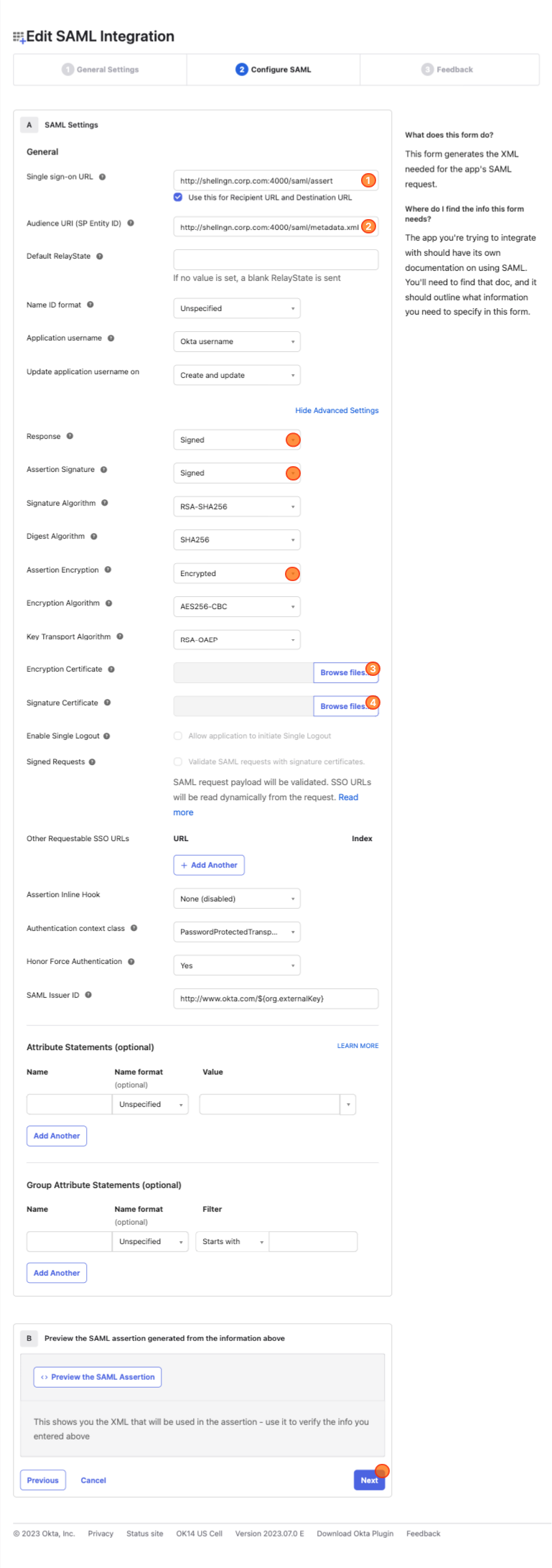Click help icon beside Single sign-on URL
Screen dimensions: 552x1568
(102, 177)
